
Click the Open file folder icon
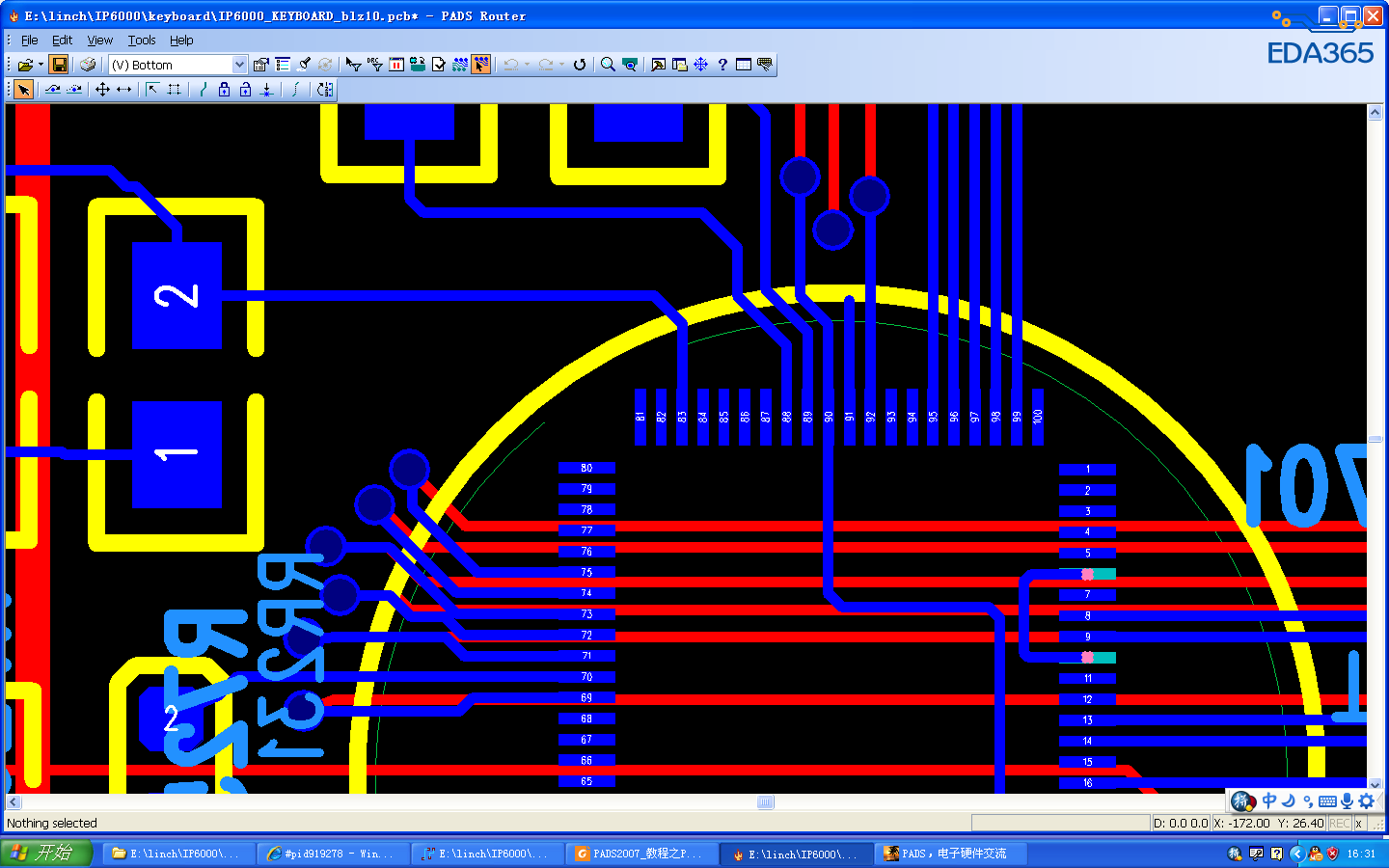pyautogui.click(x=25, y=65)
